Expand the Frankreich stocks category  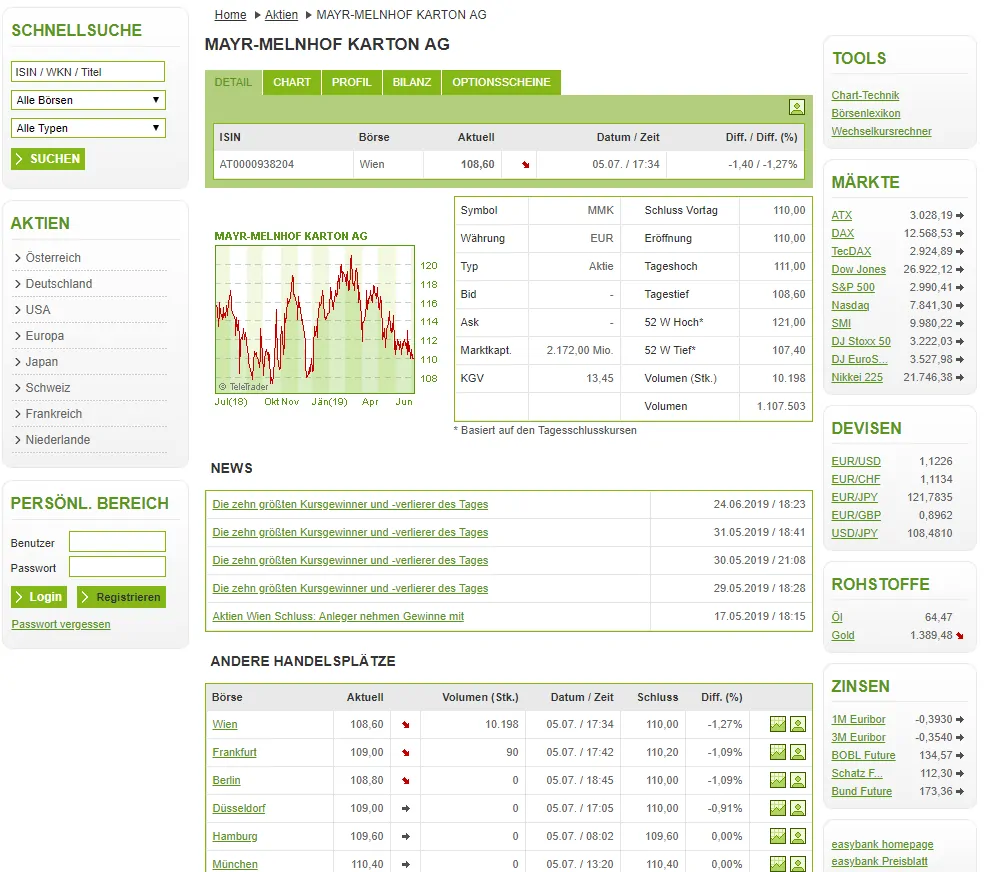click(x=48, y=413)
